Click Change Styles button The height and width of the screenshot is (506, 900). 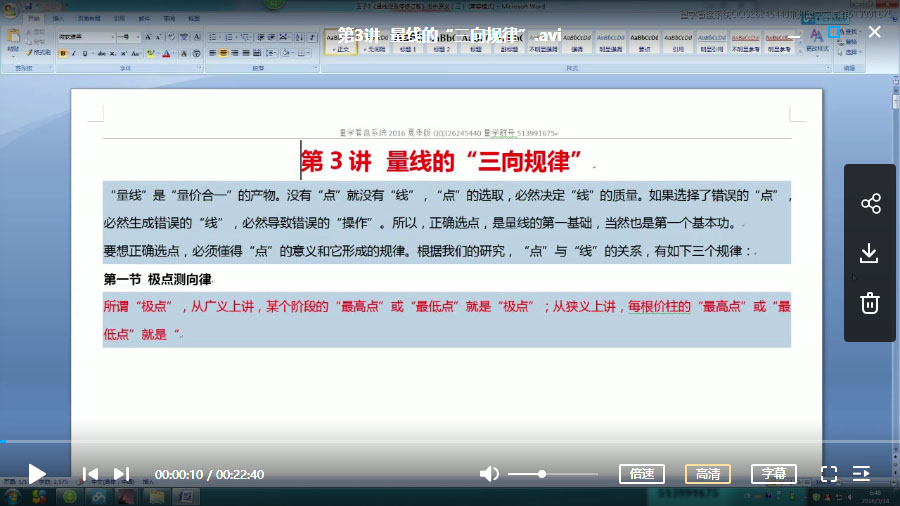[816, 41]
